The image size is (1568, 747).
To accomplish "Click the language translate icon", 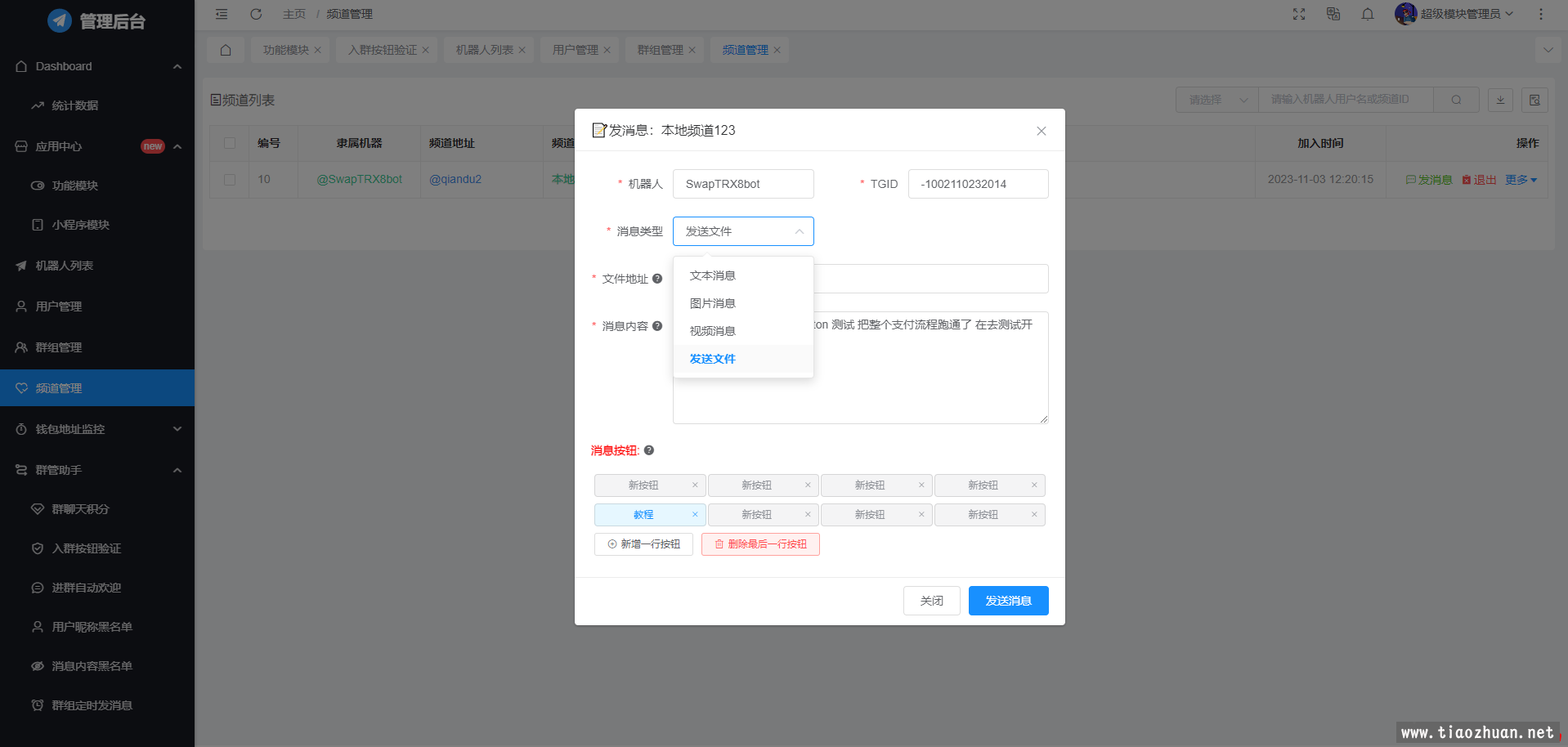I will (1333, 14).
